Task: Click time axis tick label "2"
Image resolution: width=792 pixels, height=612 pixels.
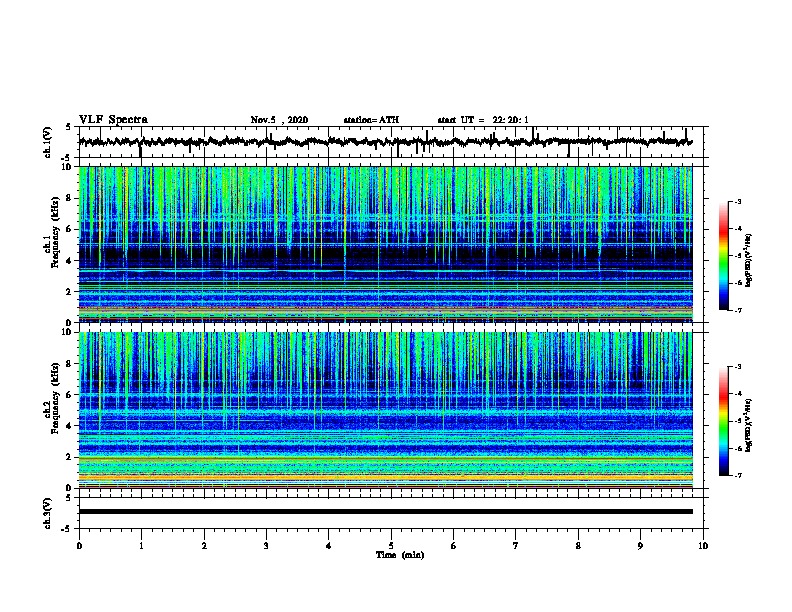Action: 204,545
